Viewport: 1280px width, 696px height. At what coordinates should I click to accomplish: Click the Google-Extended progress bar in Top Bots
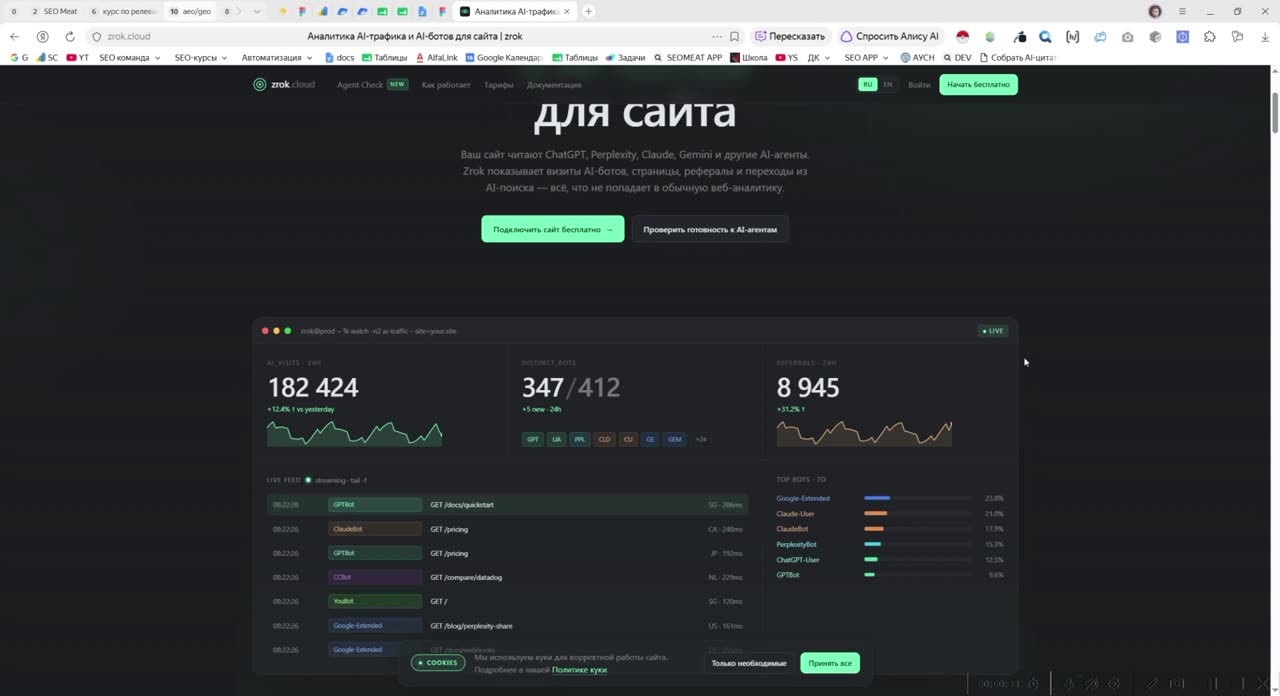point(918,498)
